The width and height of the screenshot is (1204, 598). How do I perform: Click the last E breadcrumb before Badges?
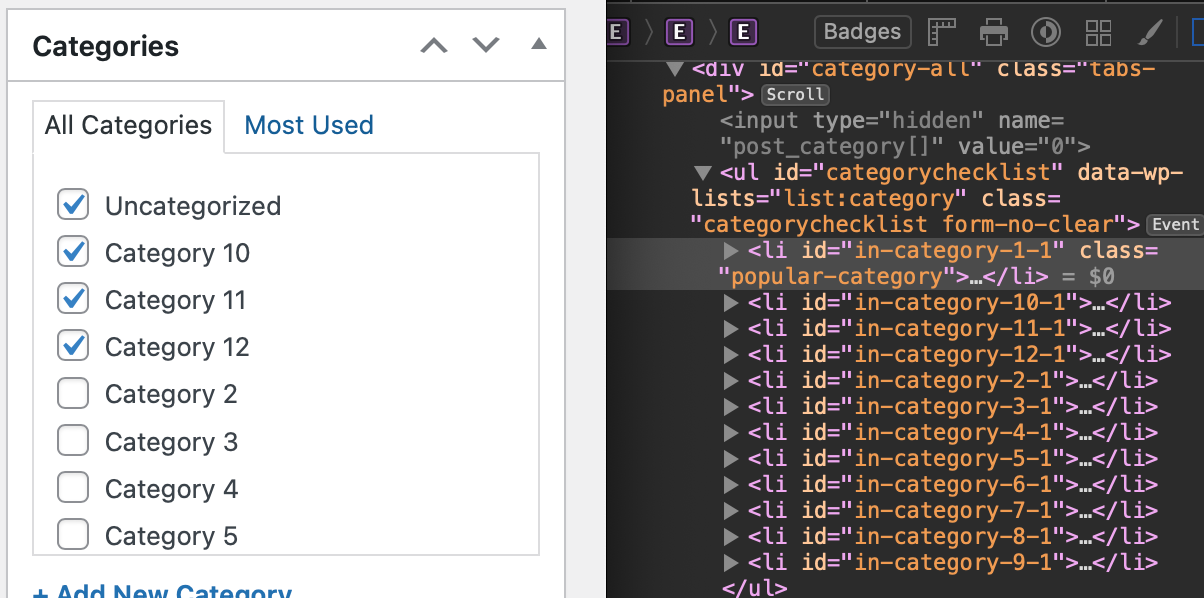pyautogui.click(x=743, y=31)
